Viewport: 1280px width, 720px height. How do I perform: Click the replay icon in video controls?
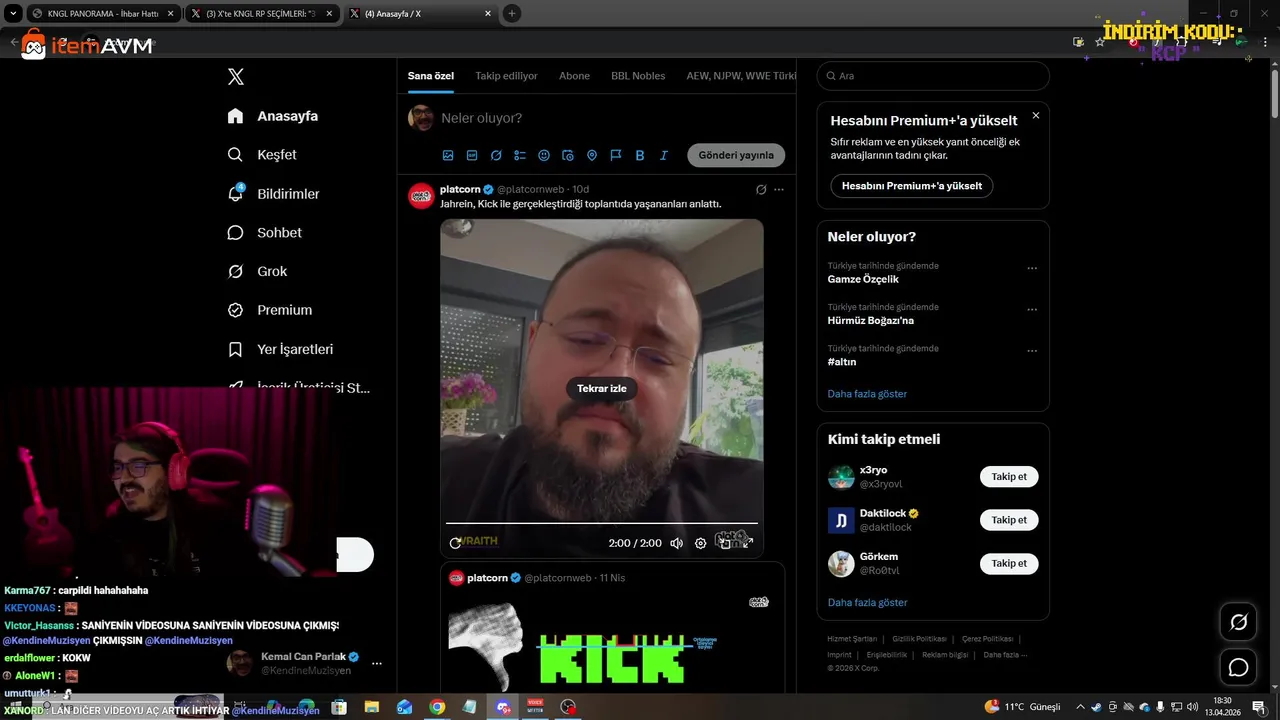point(456,543)
